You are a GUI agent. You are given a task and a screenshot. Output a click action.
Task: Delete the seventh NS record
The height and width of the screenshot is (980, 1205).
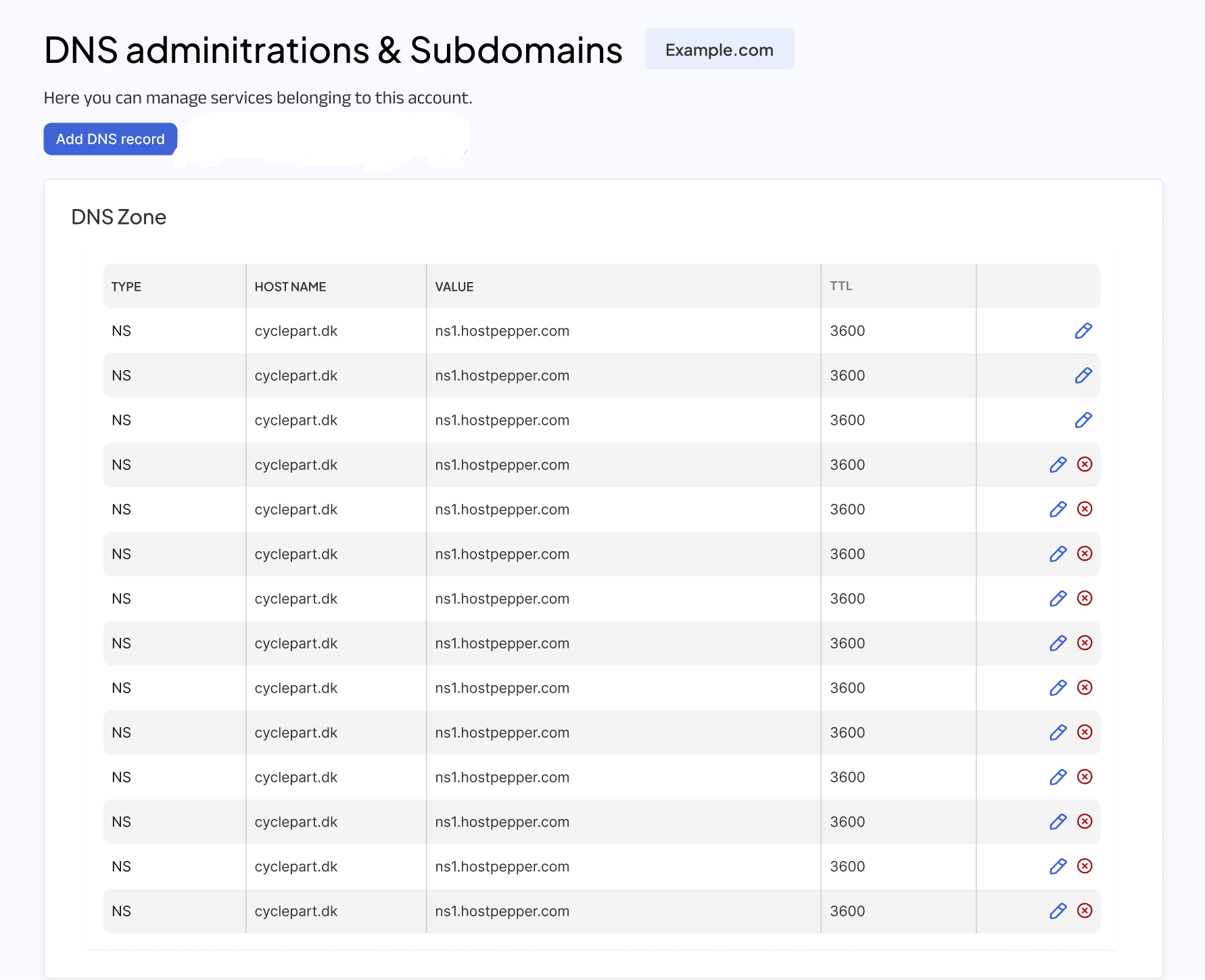pyautogui.click(x=1085, y=599)
